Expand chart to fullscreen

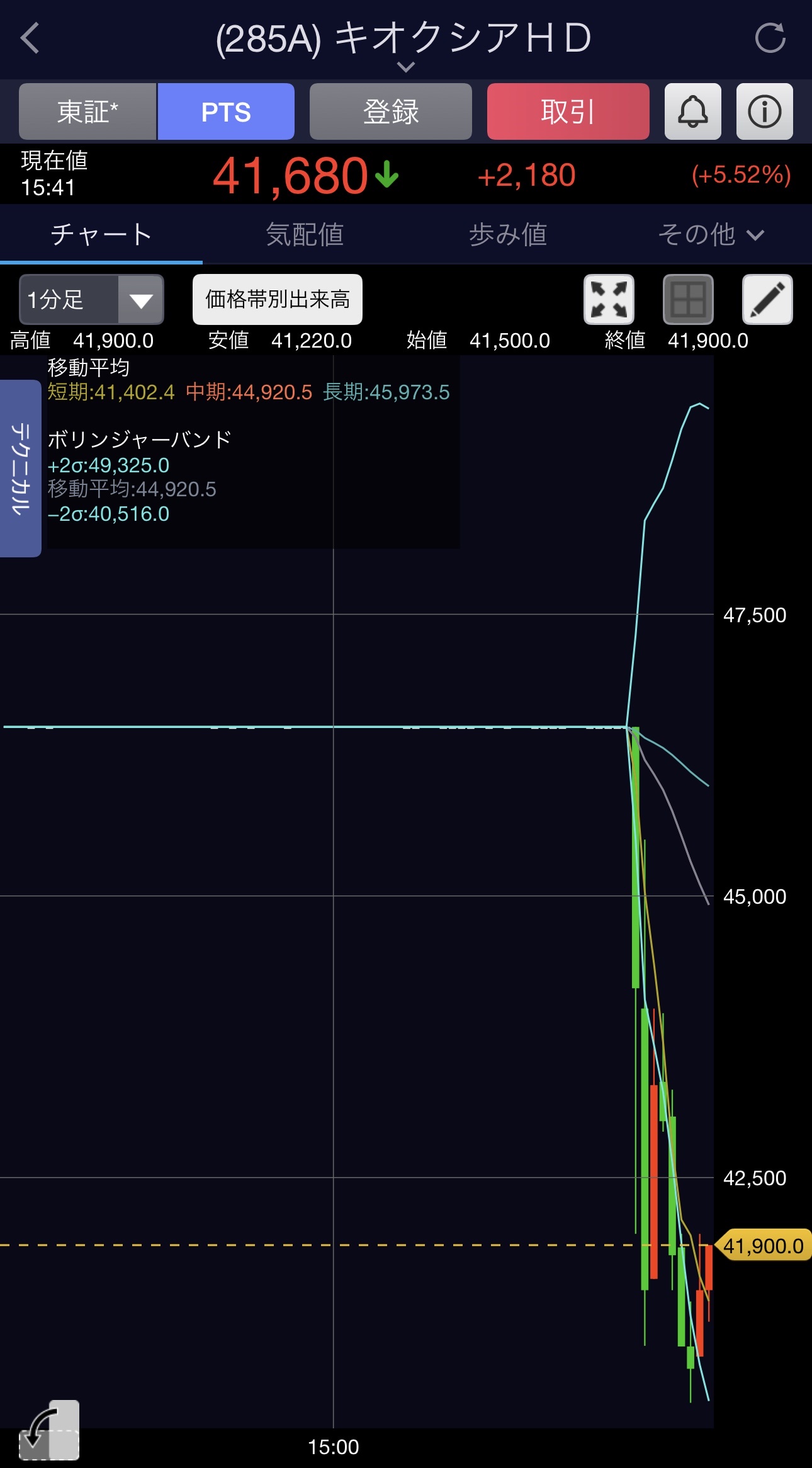[x=609, y=299]
